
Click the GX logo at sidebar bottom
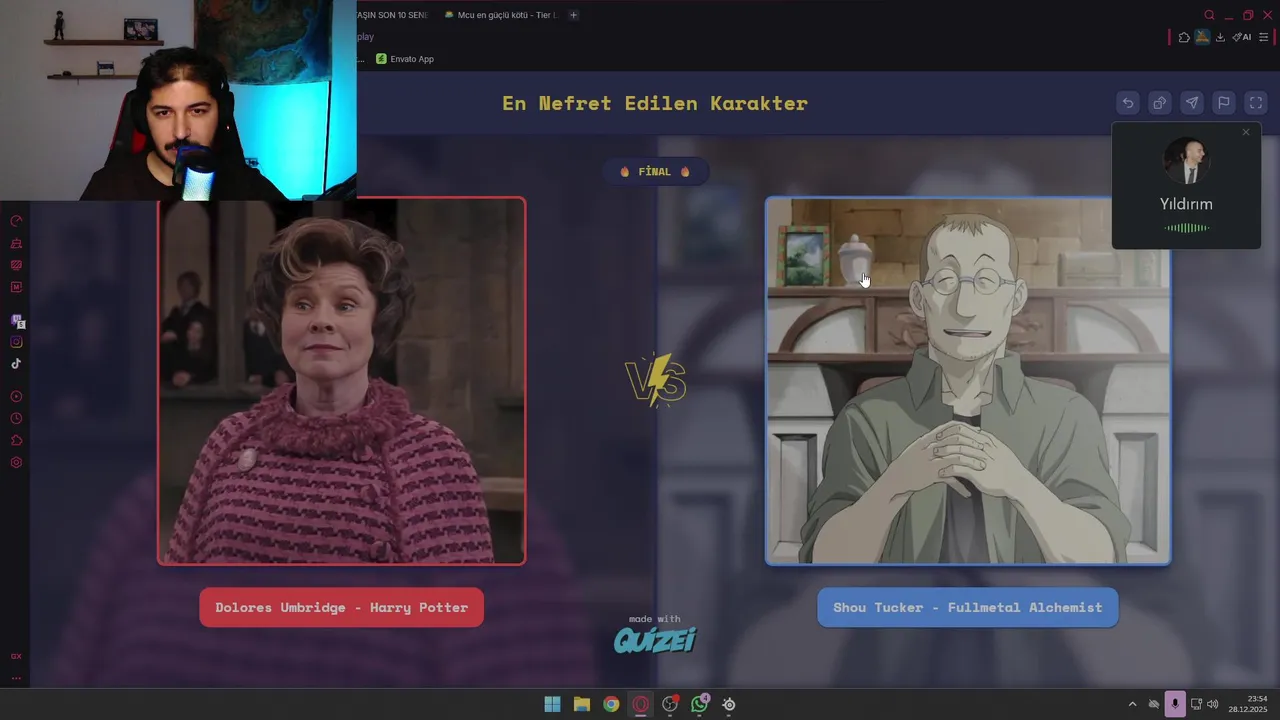tap(16, 656)
